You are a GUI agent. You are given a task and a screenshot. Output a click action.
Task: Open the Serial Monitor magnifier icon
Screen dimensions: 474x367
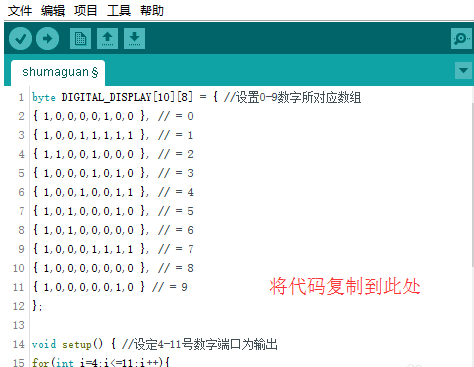click(x=461, y=39)
